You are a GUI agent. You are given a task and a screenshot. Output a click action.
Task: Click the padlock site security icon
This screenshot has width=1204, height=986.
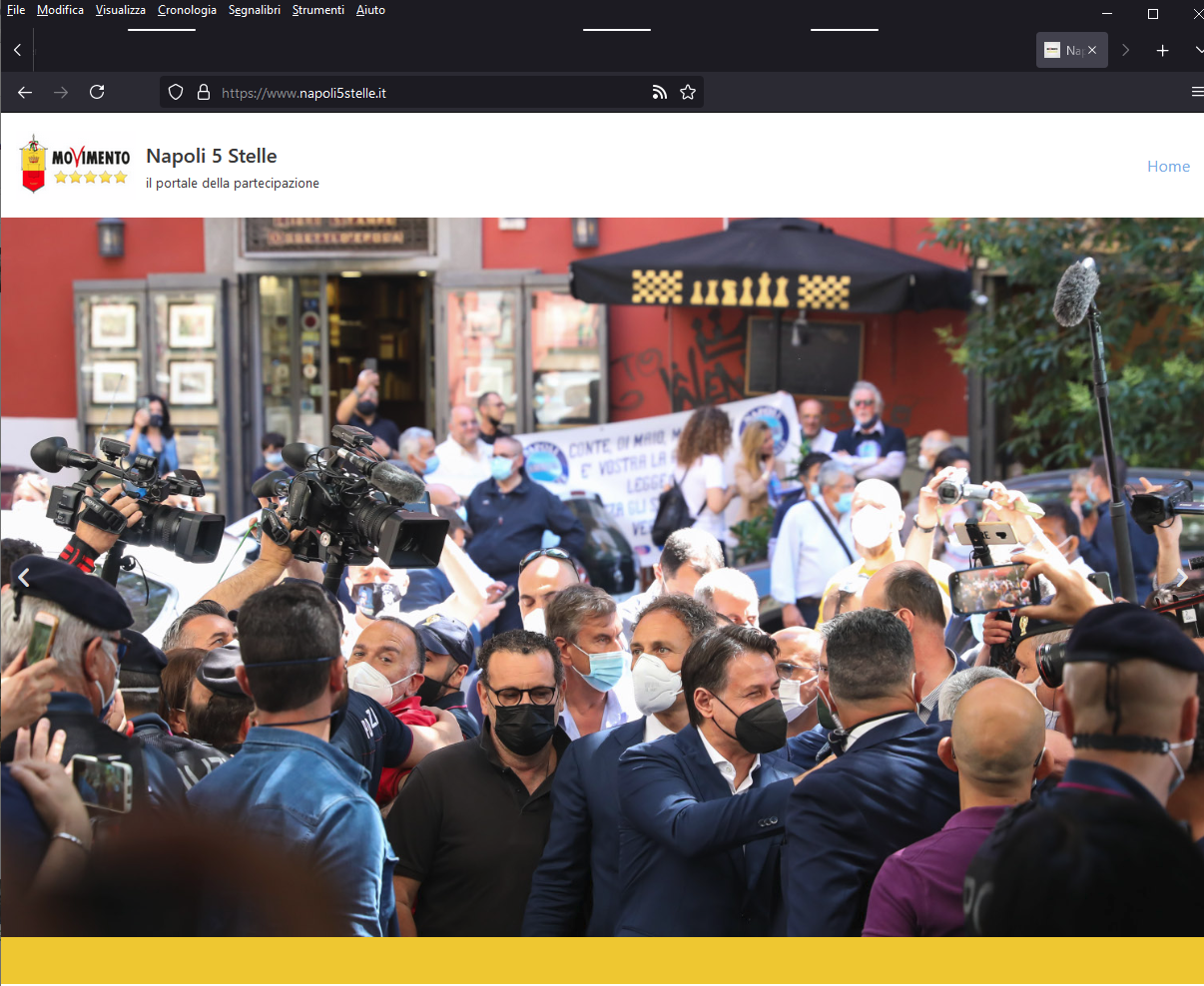tap(204, 93)
